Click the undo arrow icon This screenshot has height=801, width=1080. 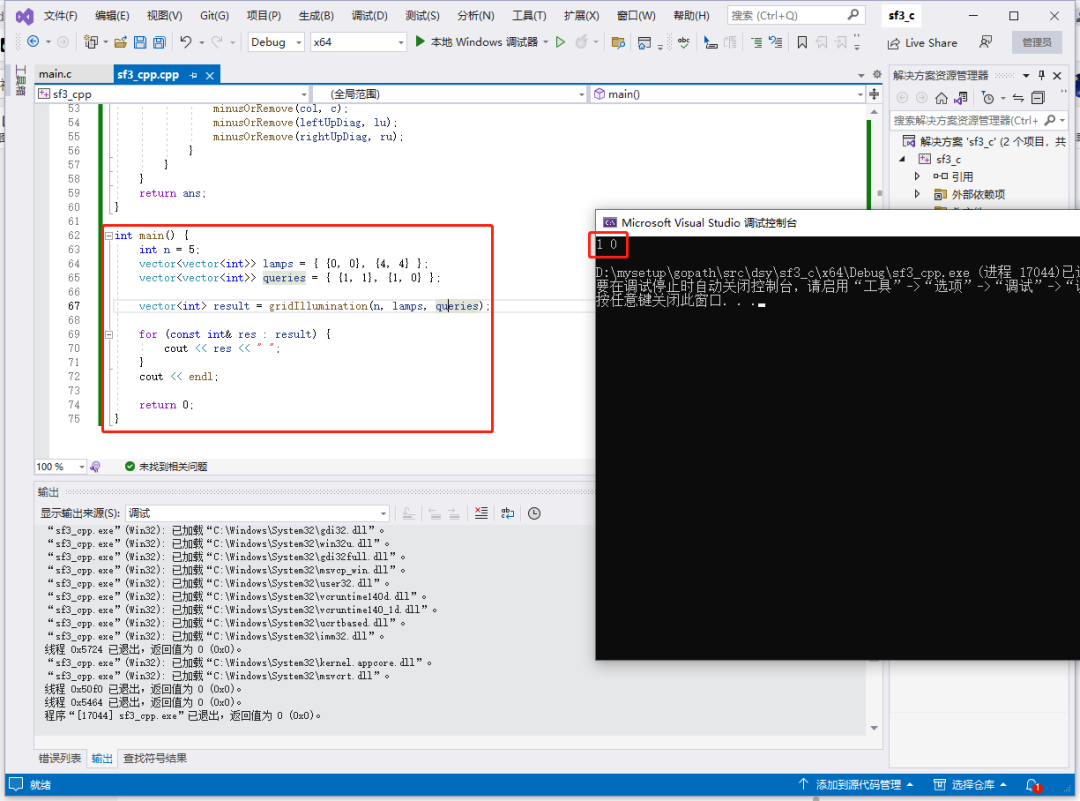tap(185, 42)
